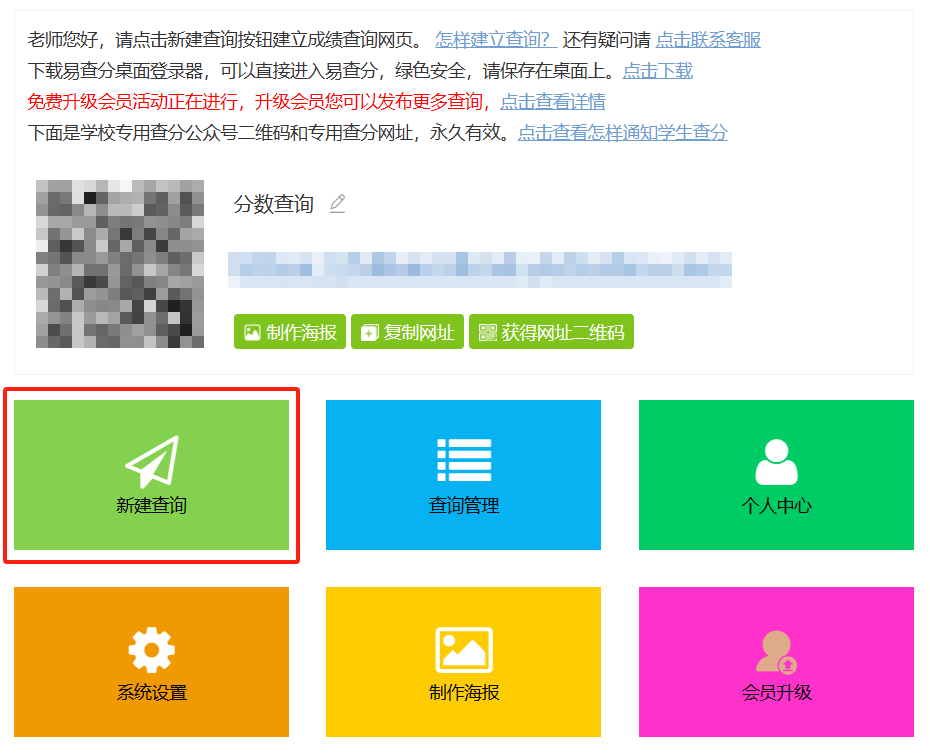Click the picture icon in 制作海报 tile
930x754 pixels.
pos(464,650)
